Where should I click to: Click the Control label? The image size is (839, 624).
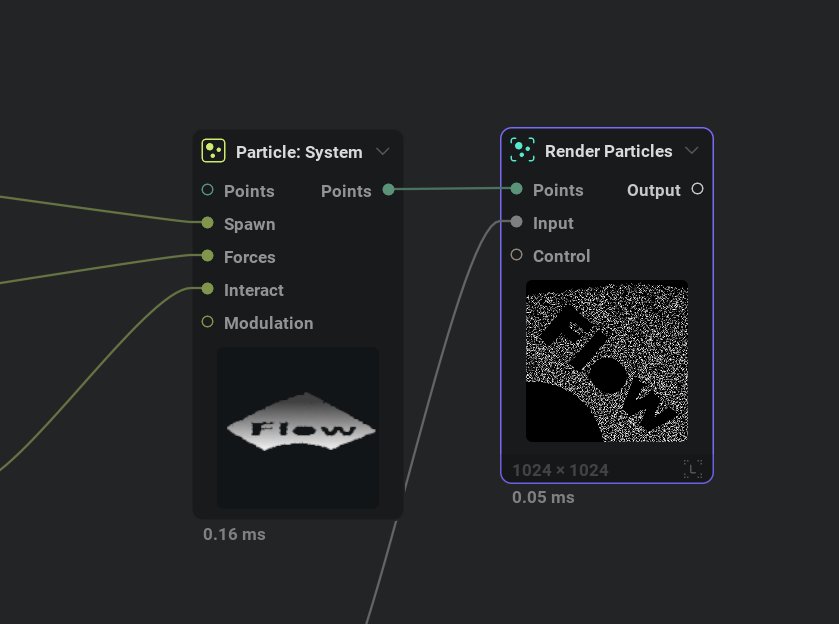pyautogui.click(x=561, y=256)
